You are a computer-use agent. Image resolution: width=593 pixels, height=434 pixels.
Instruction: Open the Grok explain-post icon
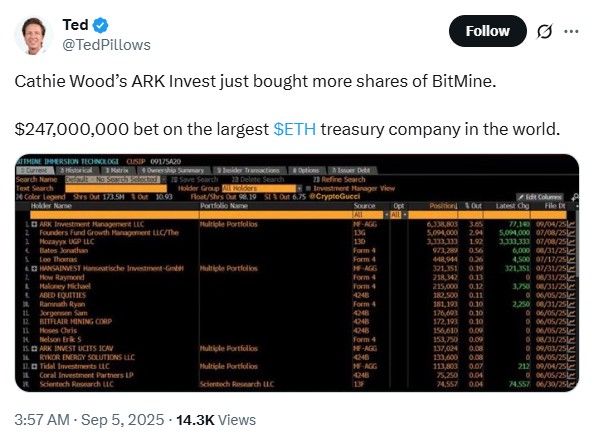coord(544,31)
